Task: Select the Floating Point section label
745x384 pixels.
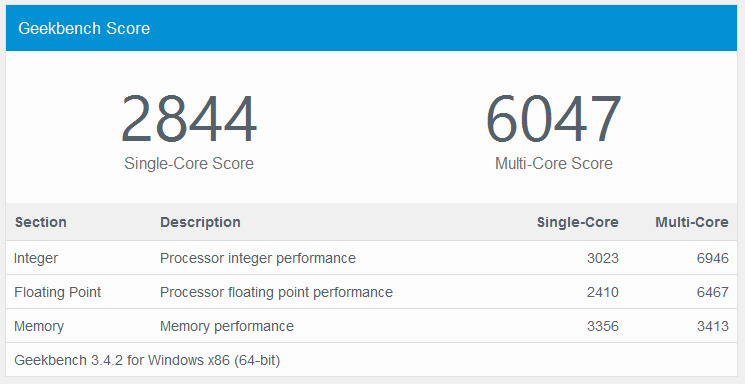Action: [57, 292]
